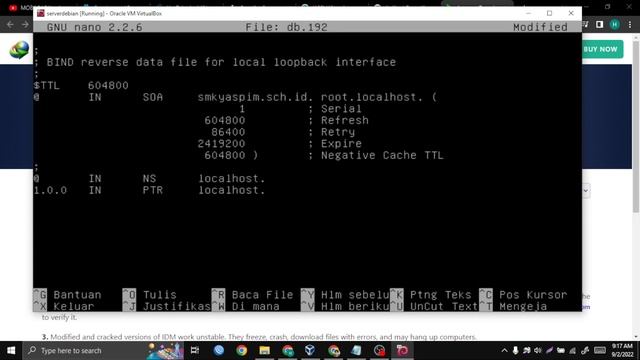Screen dimensions: 640x360
Task: Open the VirtualBox cube icon in taskbar
Action: point(310,350)
